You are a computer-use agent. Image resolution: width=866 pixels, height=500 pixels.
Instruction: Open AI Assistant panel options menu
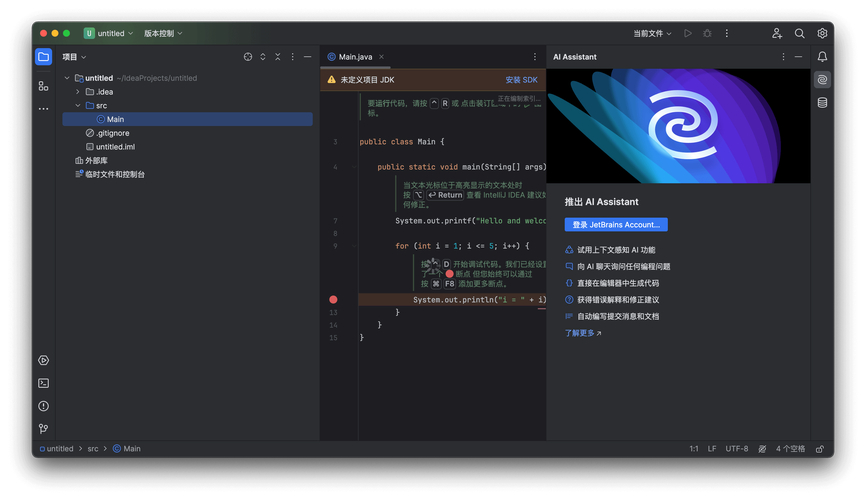(x=783, y=57)
